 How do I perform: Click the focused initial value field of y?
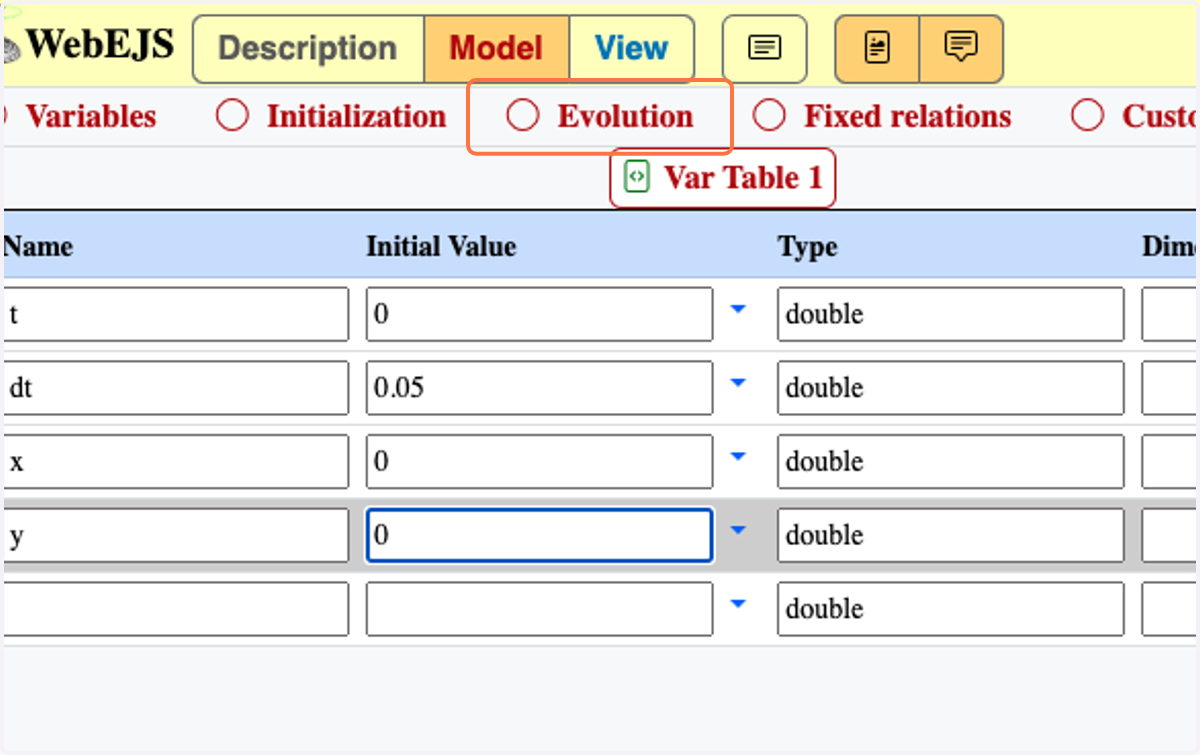[539, 535]
